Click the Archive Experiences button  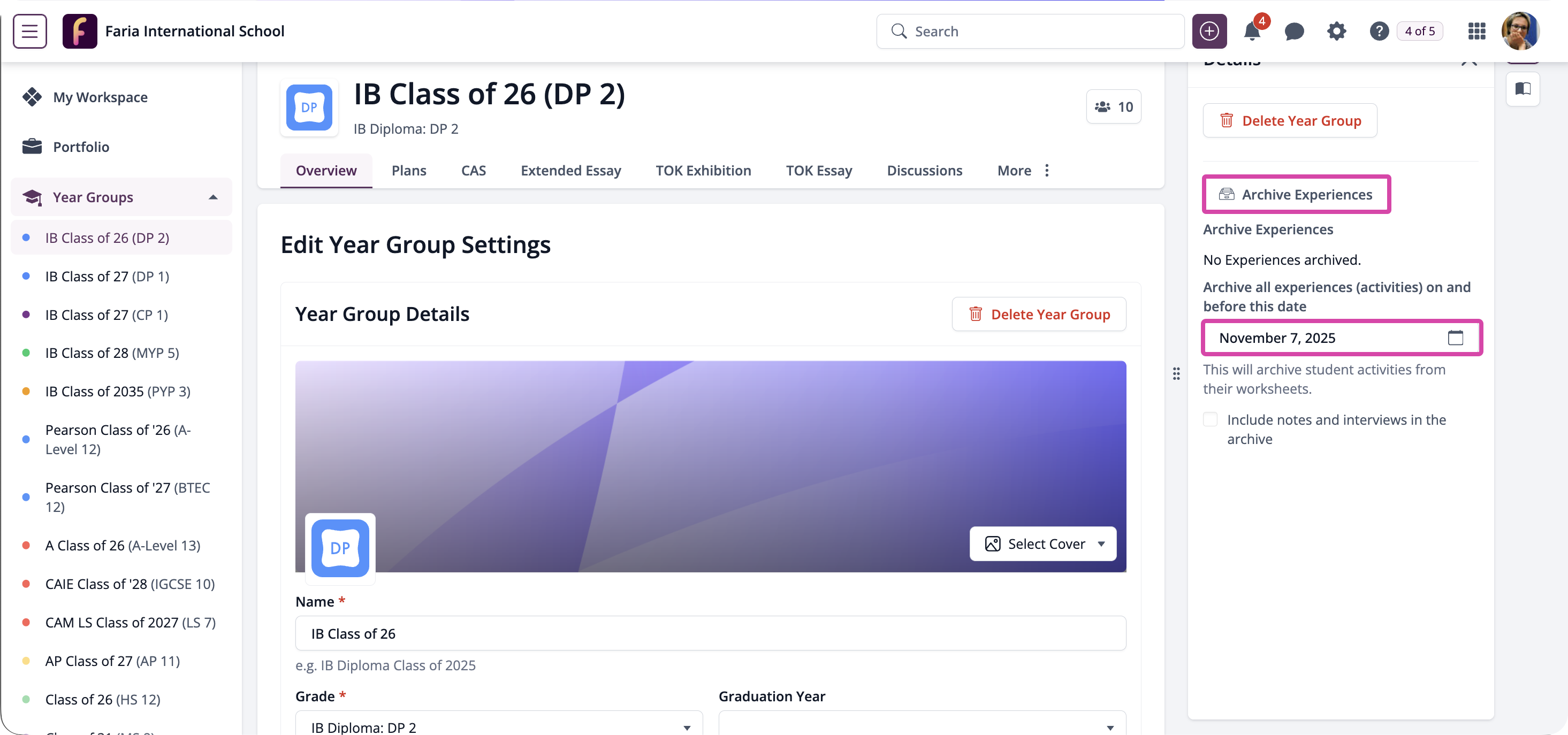tap(1296, 195)
